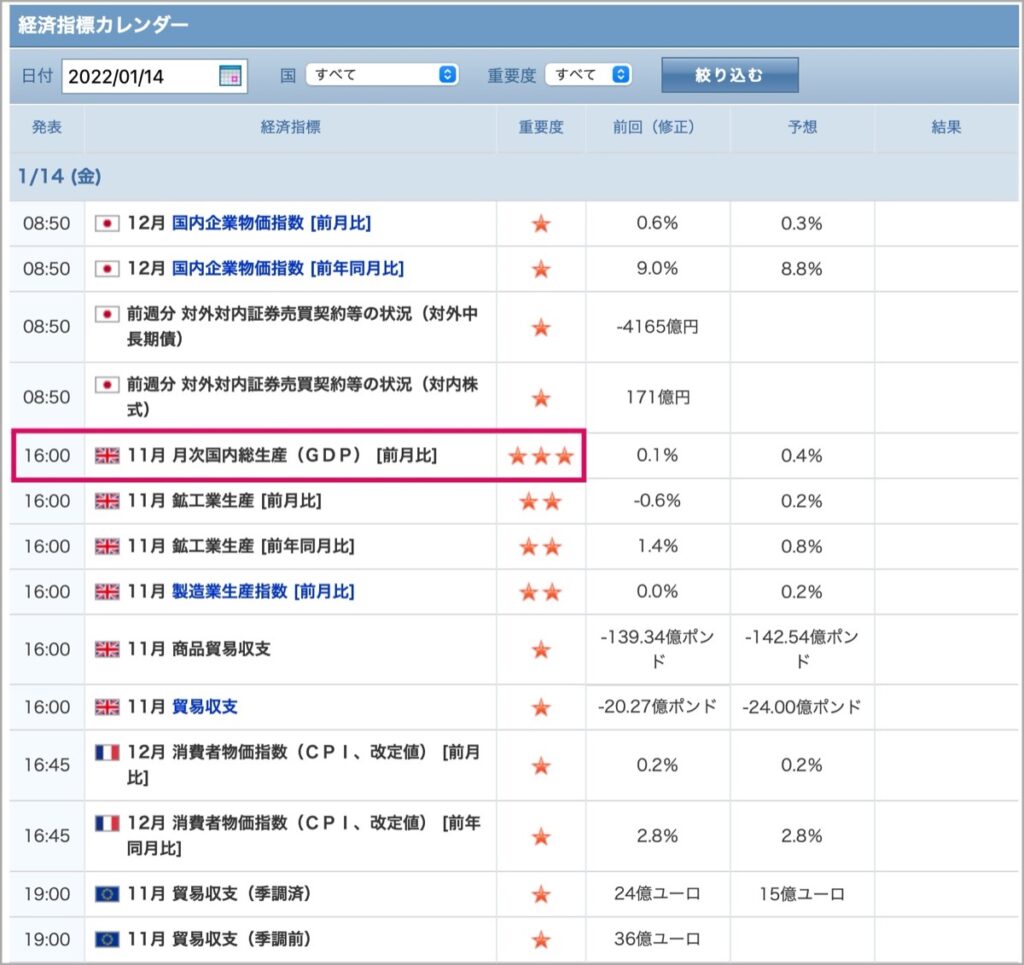The width and height of the screenshot is (1024, 965).
Task: Click EU flag beside 貿易収支 (季調済)
Action: (107, 893)
